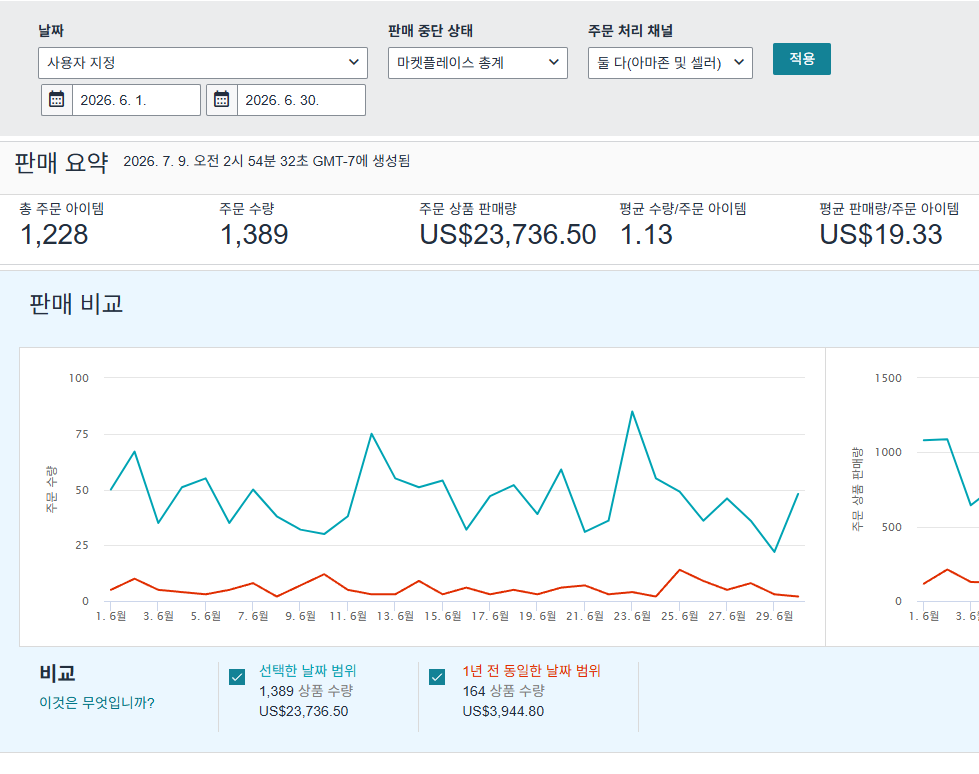
Task: Open the start date calendar icon
Action: pyautogui.click(x=57, y=100)
